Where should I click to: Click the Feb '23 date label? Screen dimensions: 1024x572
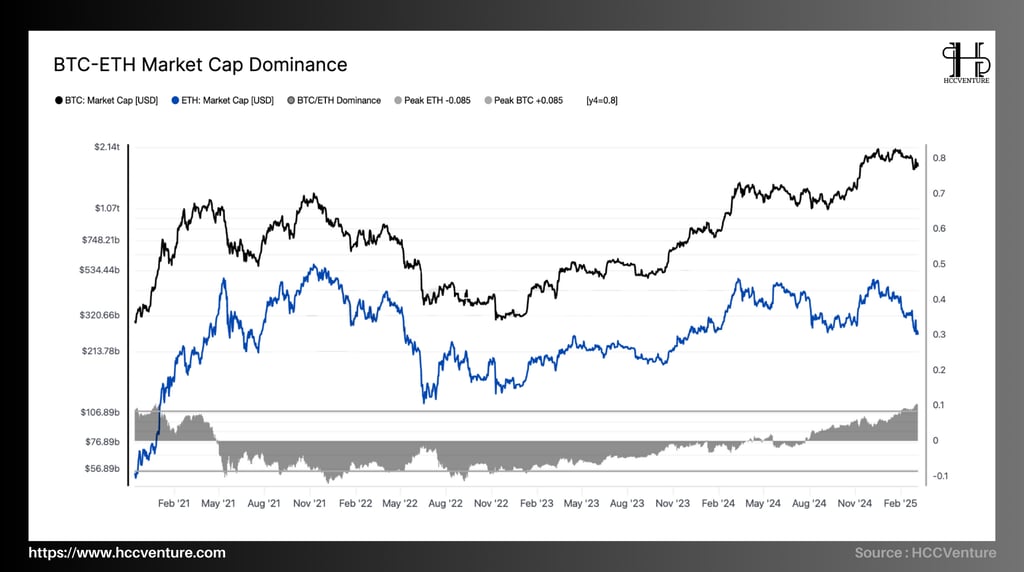click(536, 503)
